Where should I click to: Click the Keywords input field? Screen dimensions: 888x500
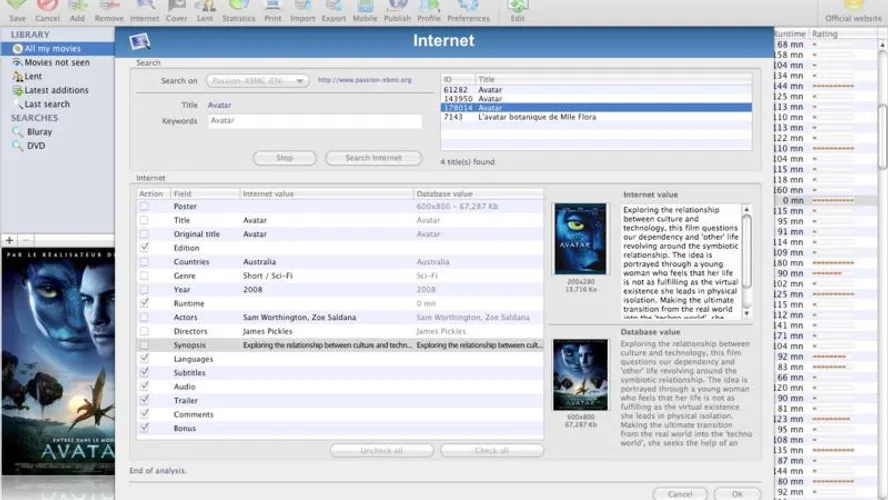click(314, 121)
